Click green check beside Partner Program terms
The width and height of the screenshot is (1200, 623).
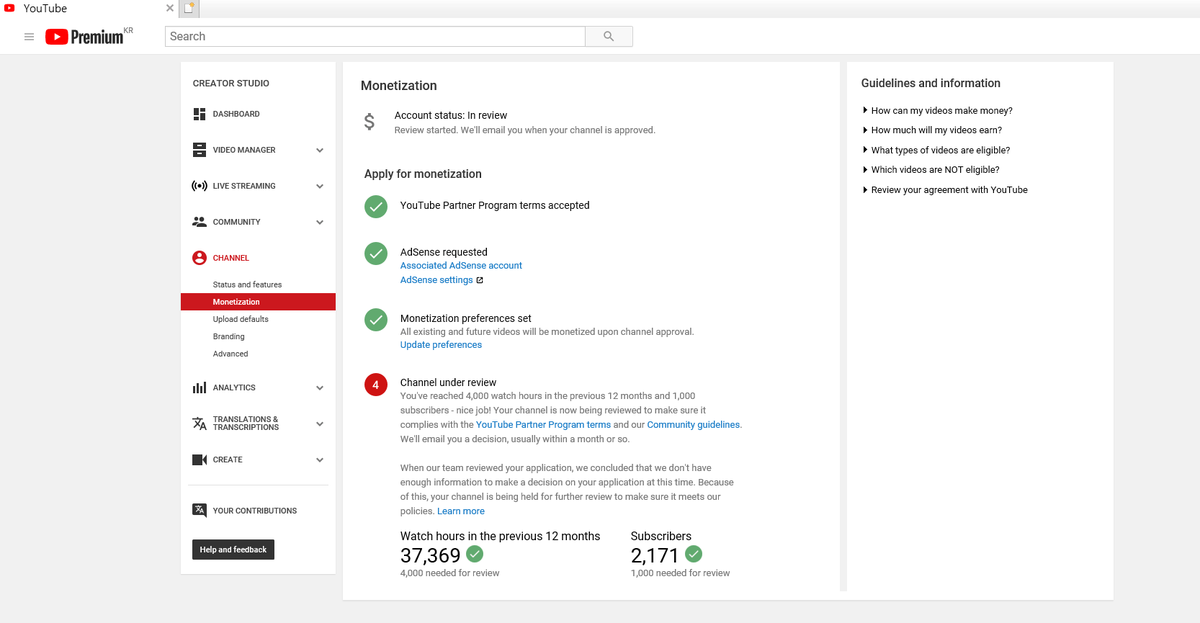pyautogui.click(x=376, y=206)
